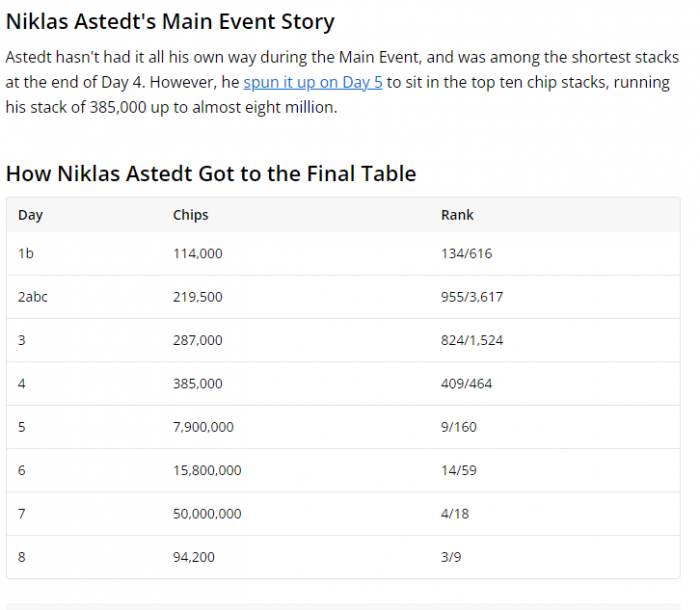Click the "Rank" column header
700x610 pixels.
(x=457, y=215)
